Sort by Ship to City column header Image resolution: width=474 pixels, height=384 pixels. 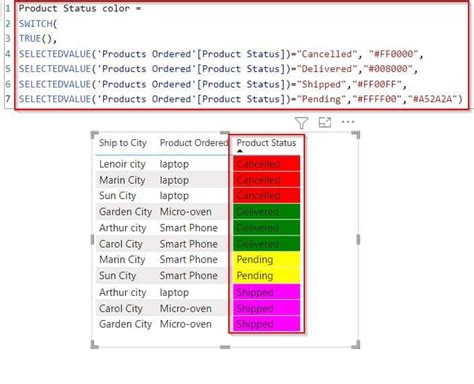[123, 143]
